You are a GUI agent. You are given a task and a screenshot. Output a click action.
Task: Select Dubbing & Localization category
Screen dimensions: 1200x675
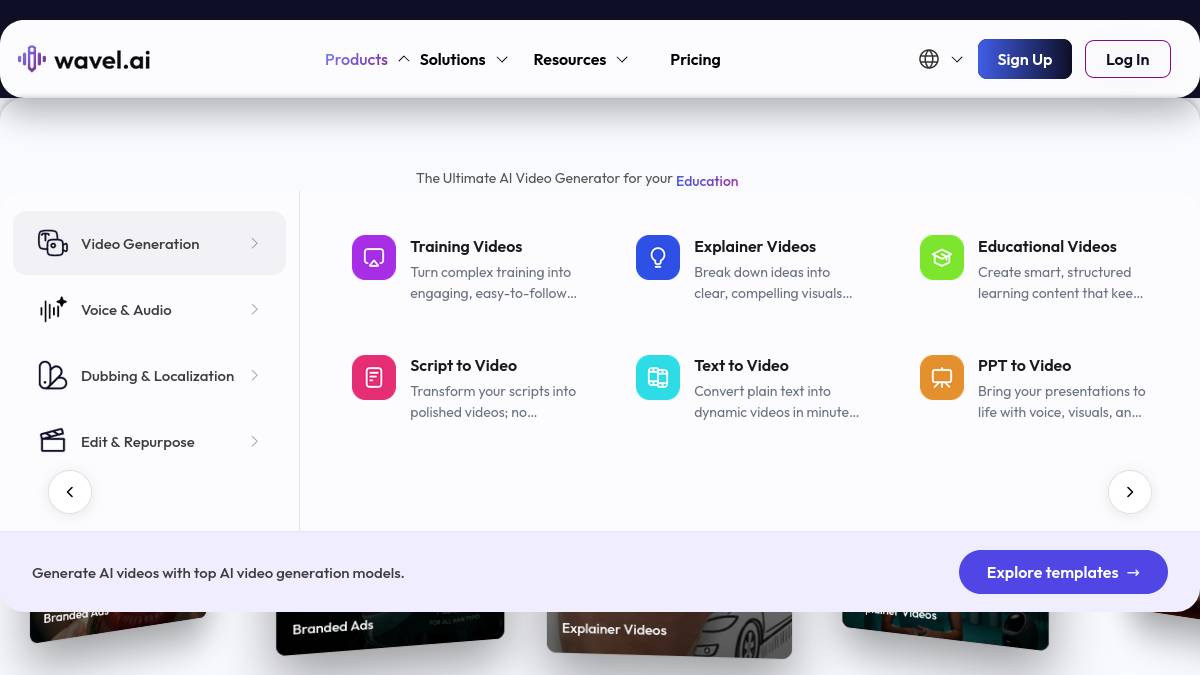click(x=149, y=376)
